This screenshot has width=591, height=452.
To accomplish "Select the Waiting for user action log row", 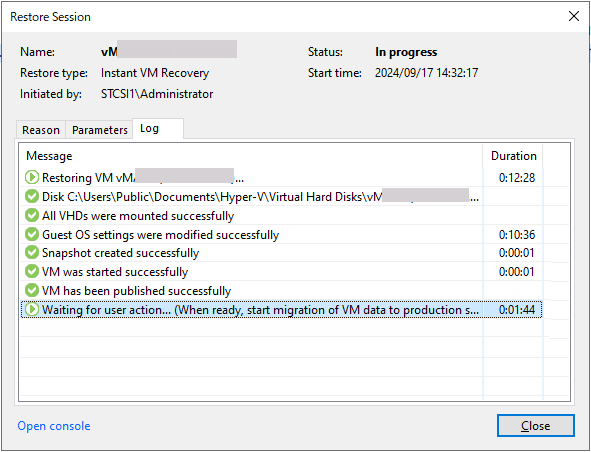I will point(282,310).
